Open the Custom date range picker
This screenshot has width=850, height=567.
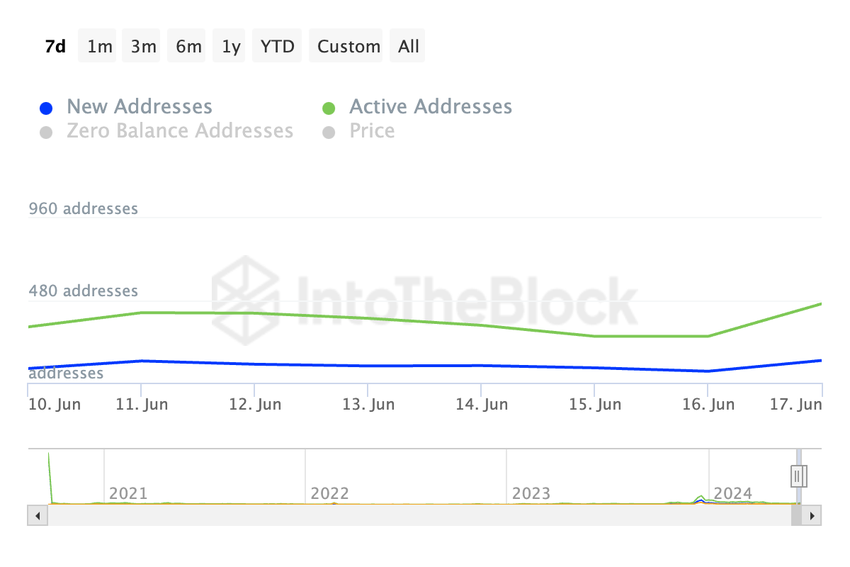point(349,46)
